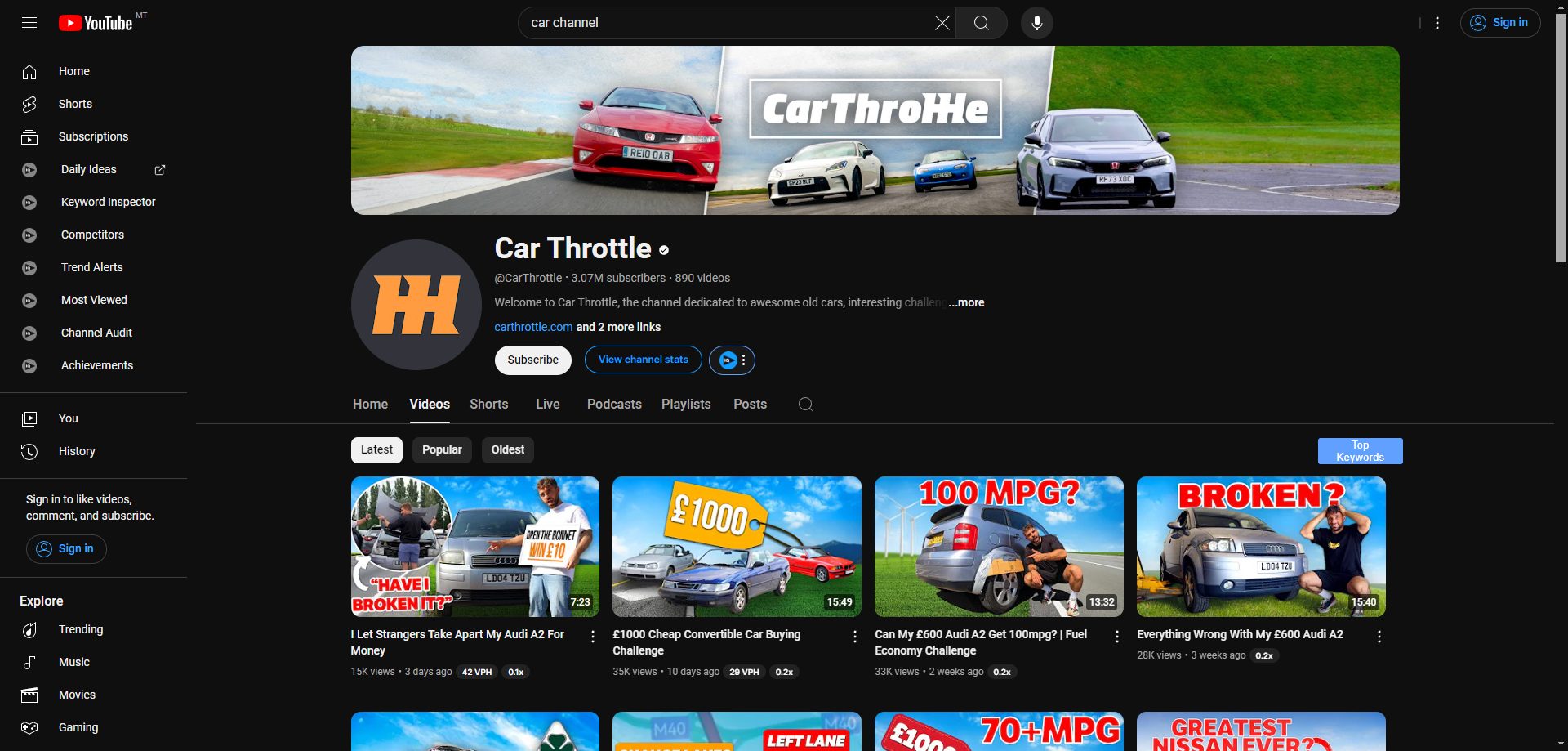The height and width of the screenshot is (751, 1568).
Task: Open the You section
Action: point(93,419)
